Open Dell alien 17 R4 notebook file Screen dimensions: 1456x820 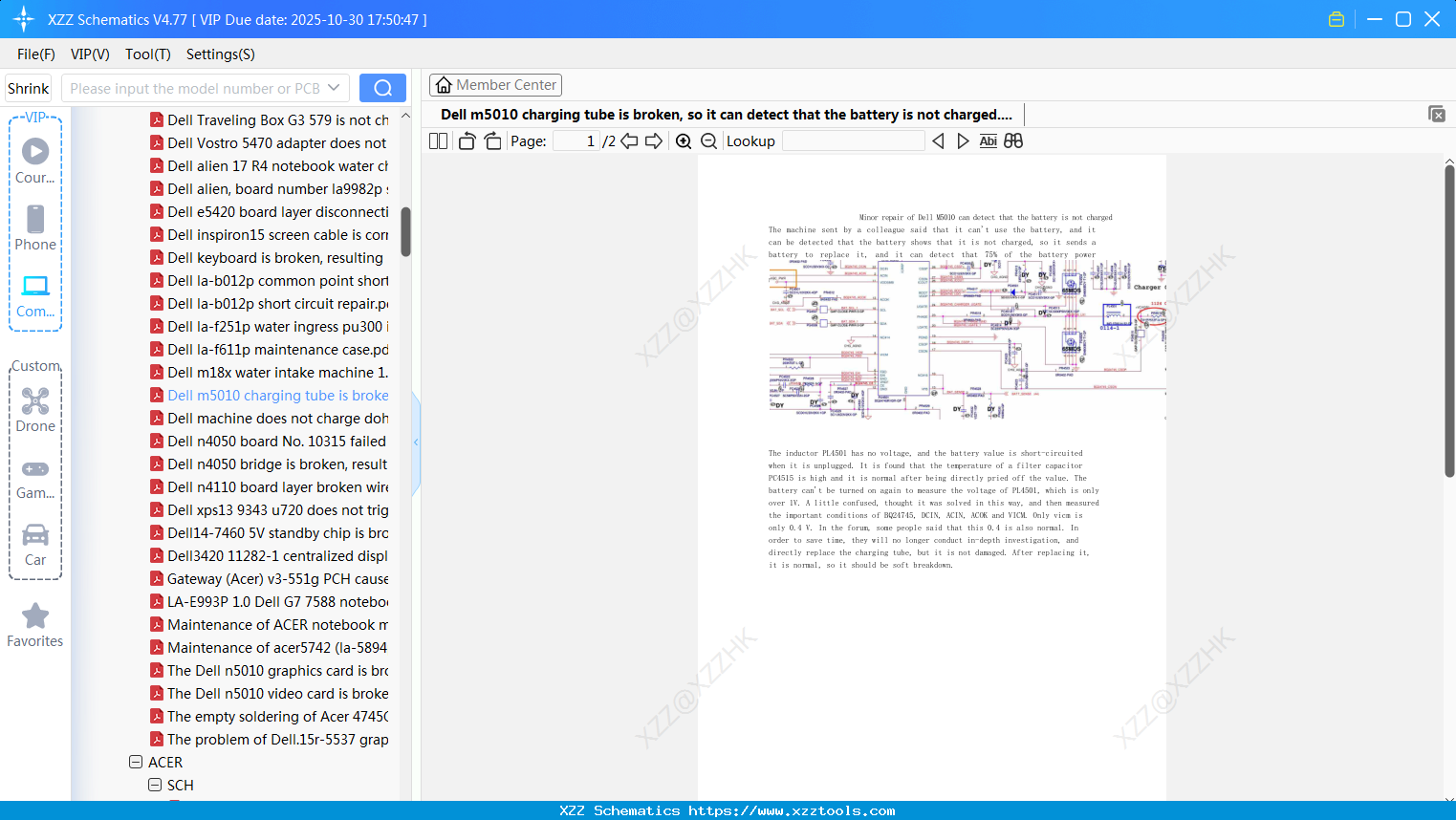click(x=270, y=166)
